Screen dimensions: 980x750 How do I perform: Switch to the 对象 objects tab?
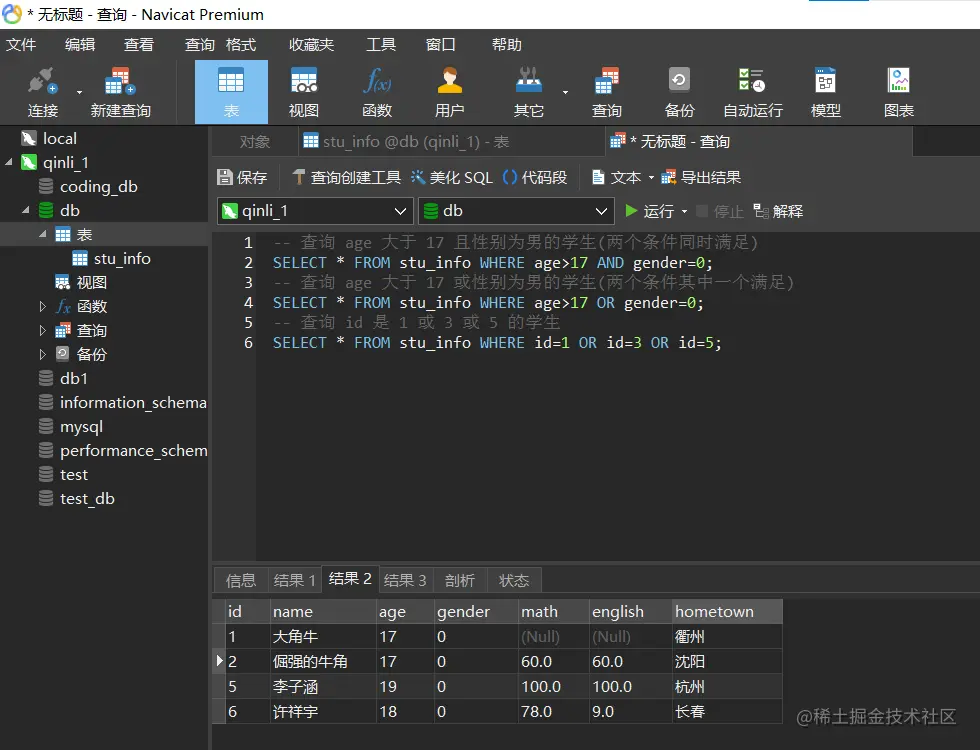(x=255, y=142)
